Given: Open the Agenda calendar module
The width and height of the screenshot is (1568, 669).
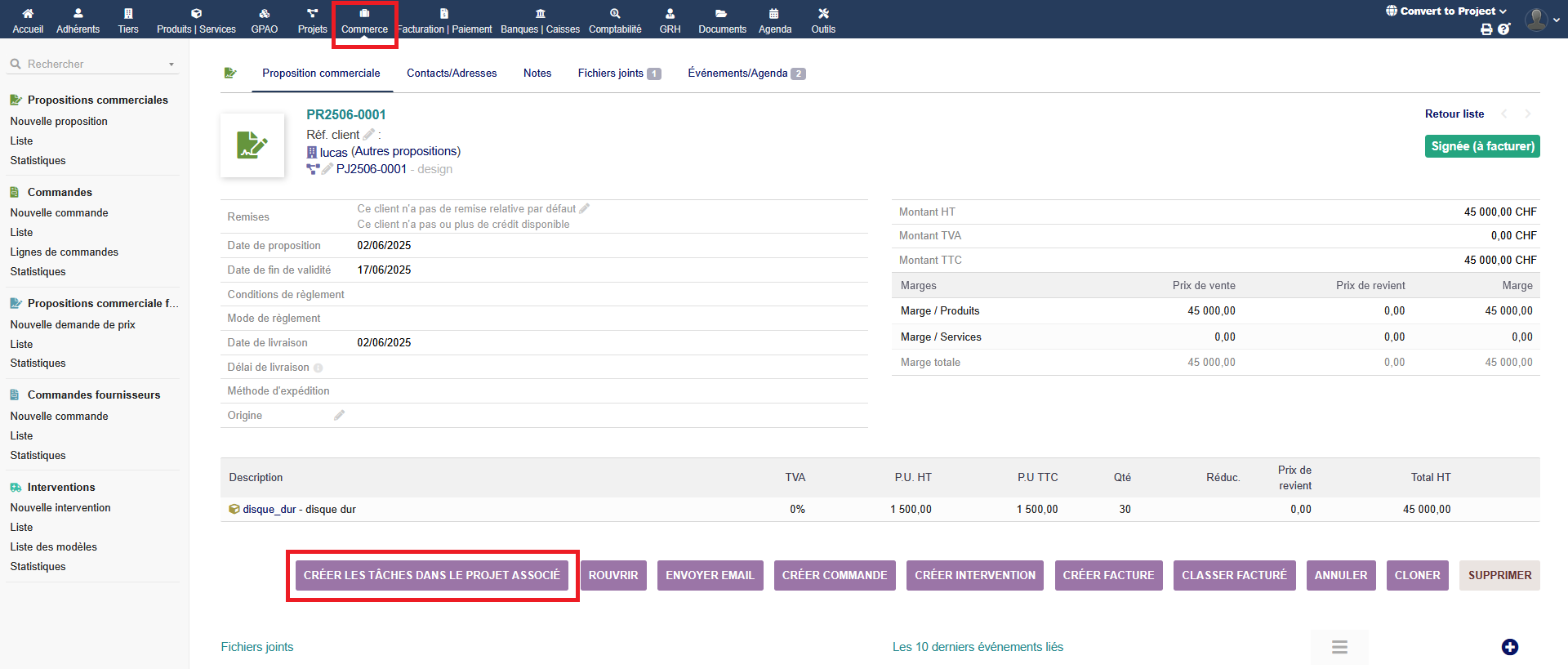Looking at the screenshot, I should point(774,20).
